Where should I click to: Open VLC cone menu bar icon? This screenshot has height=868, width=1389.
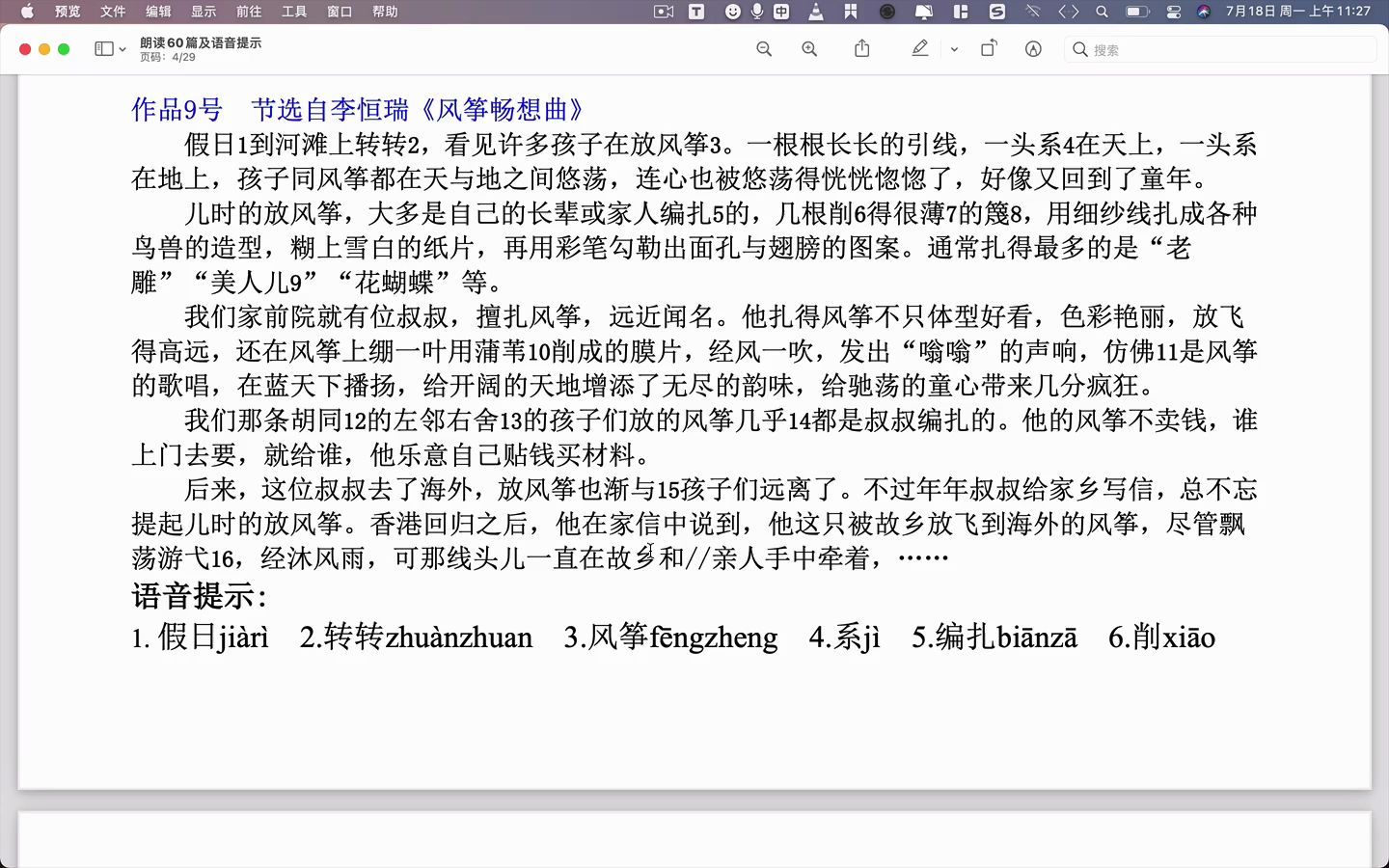coord(816,12)
